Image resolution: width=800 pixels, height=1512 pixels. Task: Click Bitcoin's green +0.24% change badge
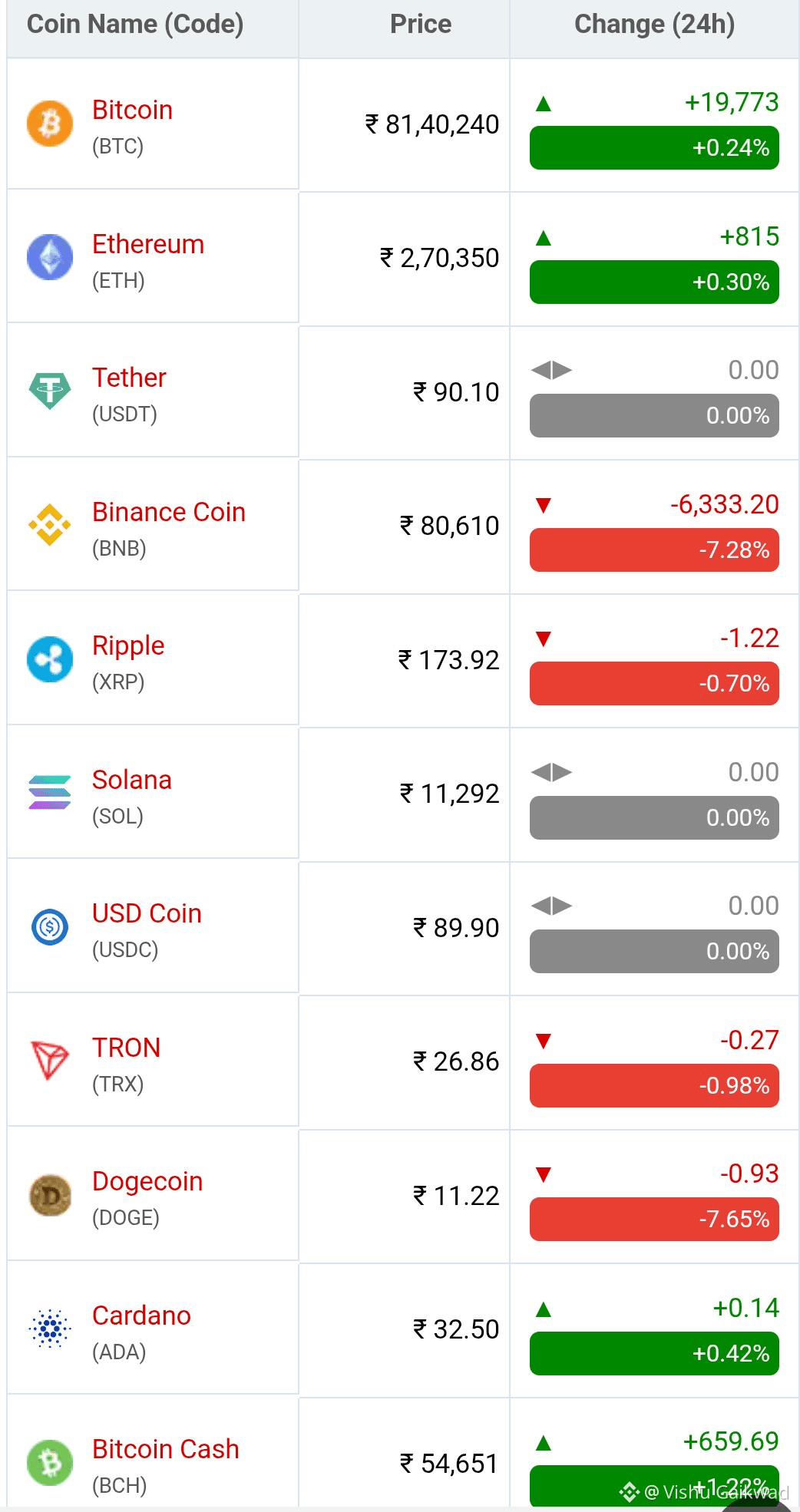654,147
